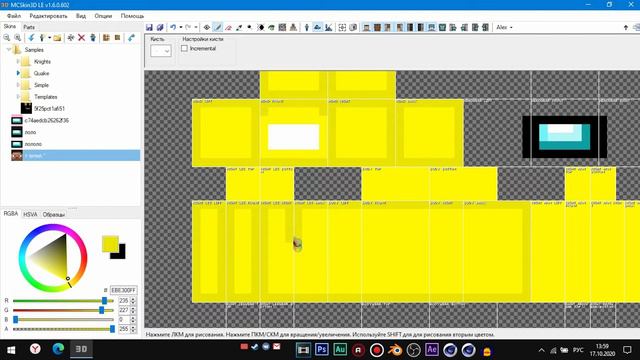The image size is (640, 360).
Task: Open Photoshop from the taskbar
Action: click(x=322, y=350)
